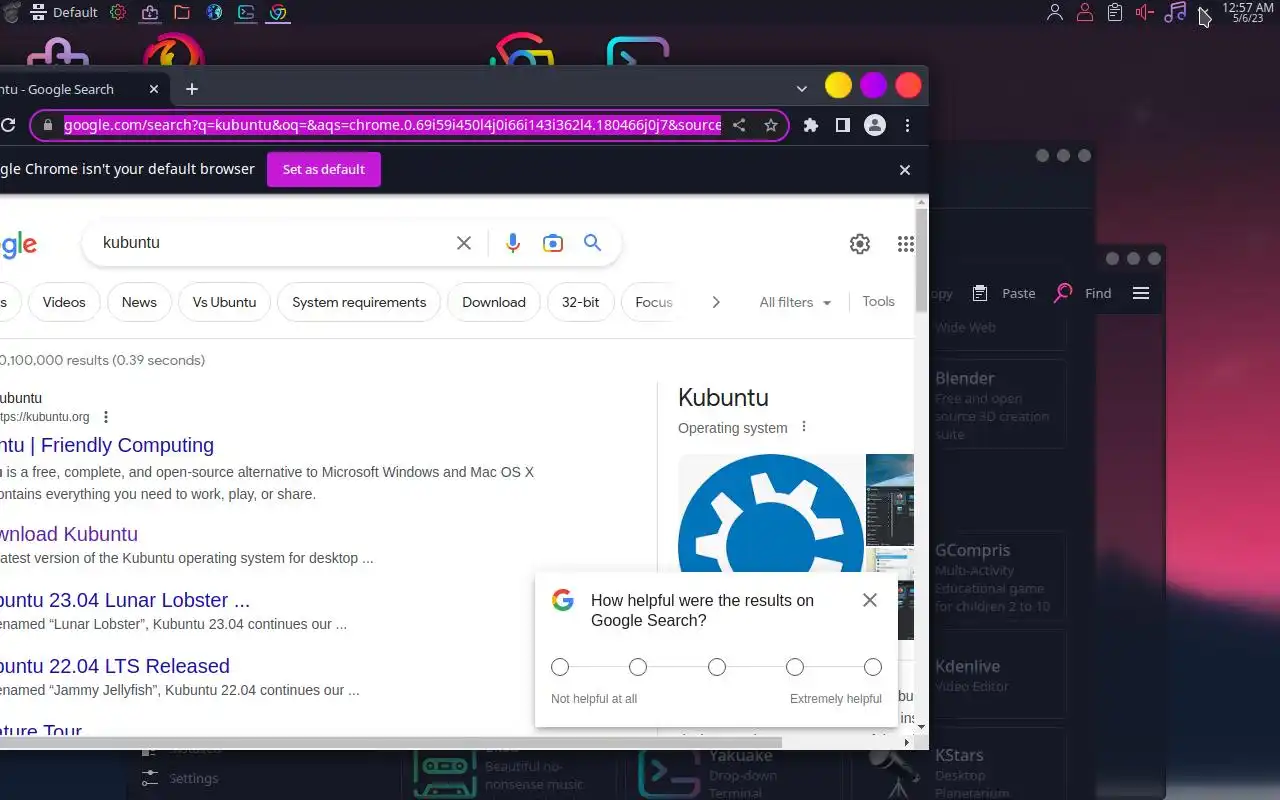Open the application launcher in top panel
The image size is (1280, 800).
(10, 12)
